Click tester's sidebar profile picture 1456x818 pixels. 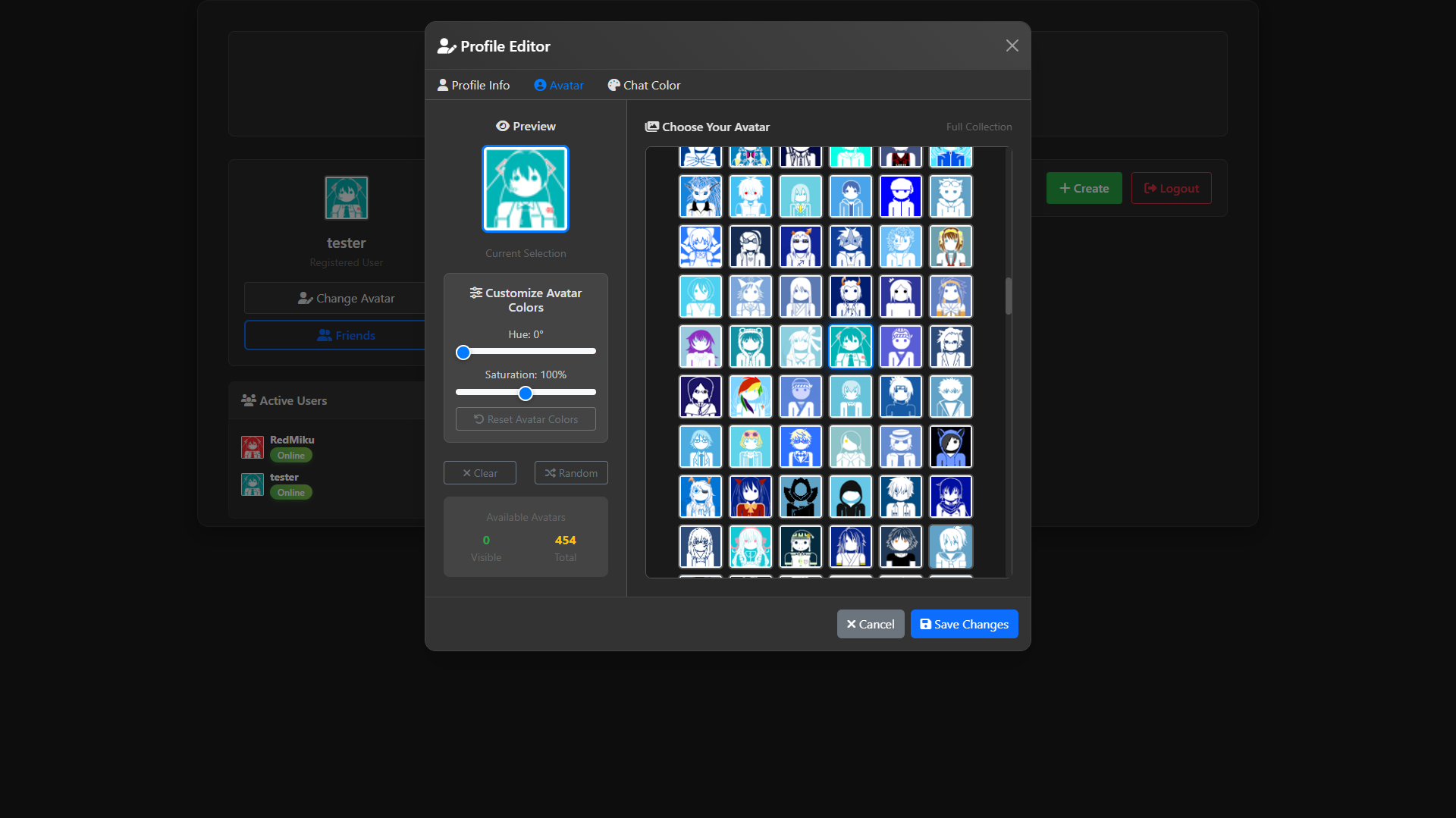tap(347, 198)
